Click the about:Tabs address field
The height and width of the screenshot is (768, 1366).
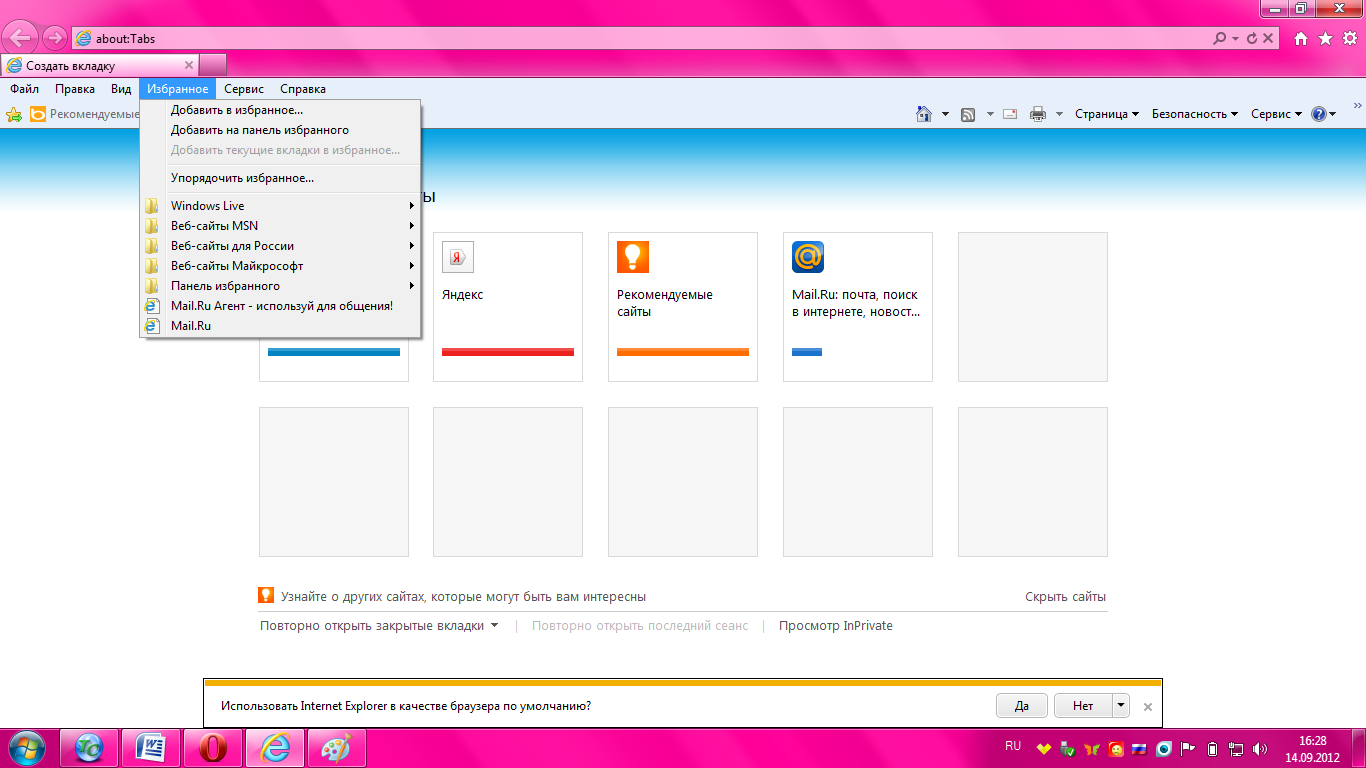click(640, 38)
